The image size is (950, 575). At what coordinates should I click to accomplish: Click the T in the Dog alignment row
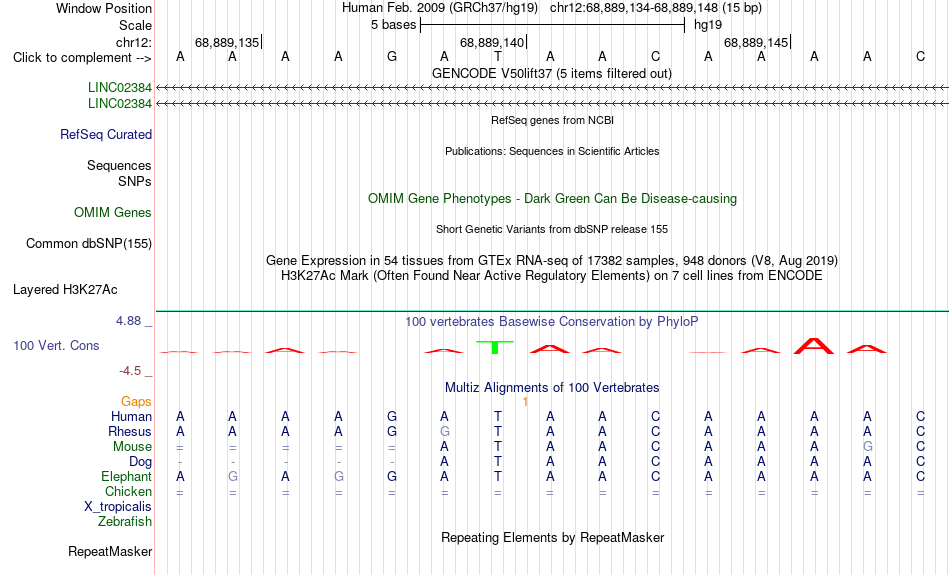point(497,462)
